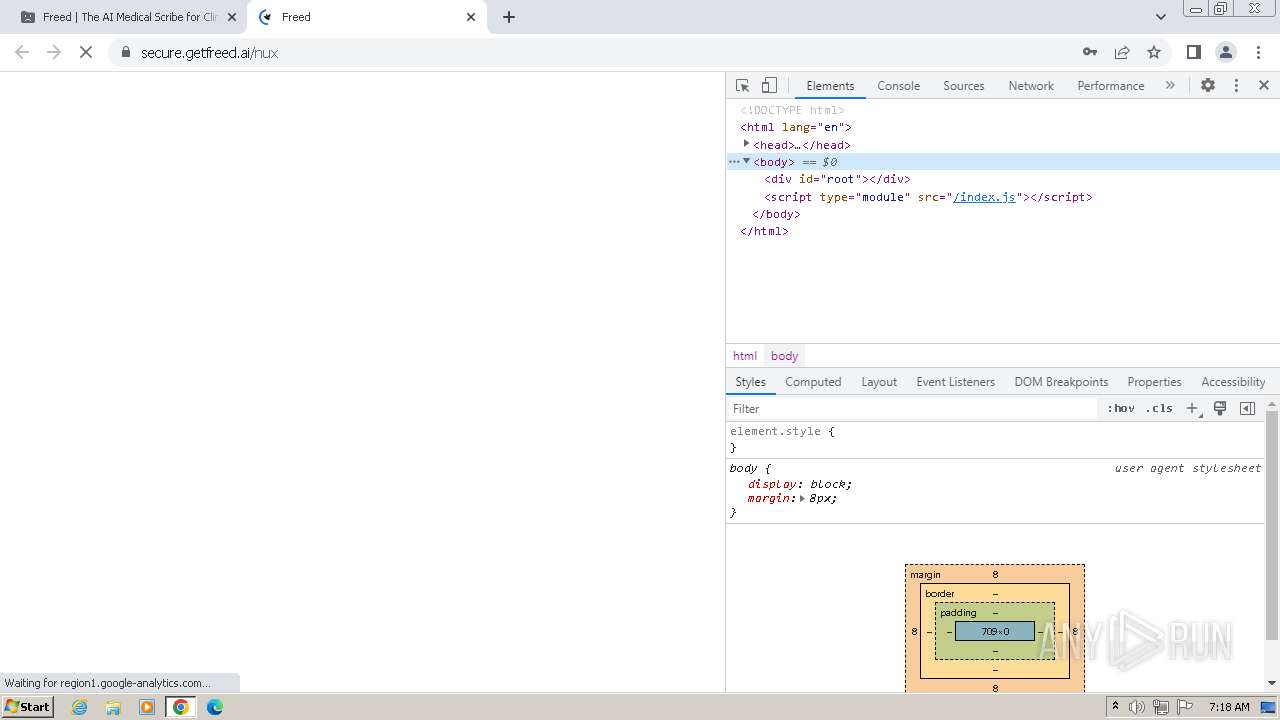1280x720 pixels.
Task: View site information lock icon
Action: coord(125,52)
